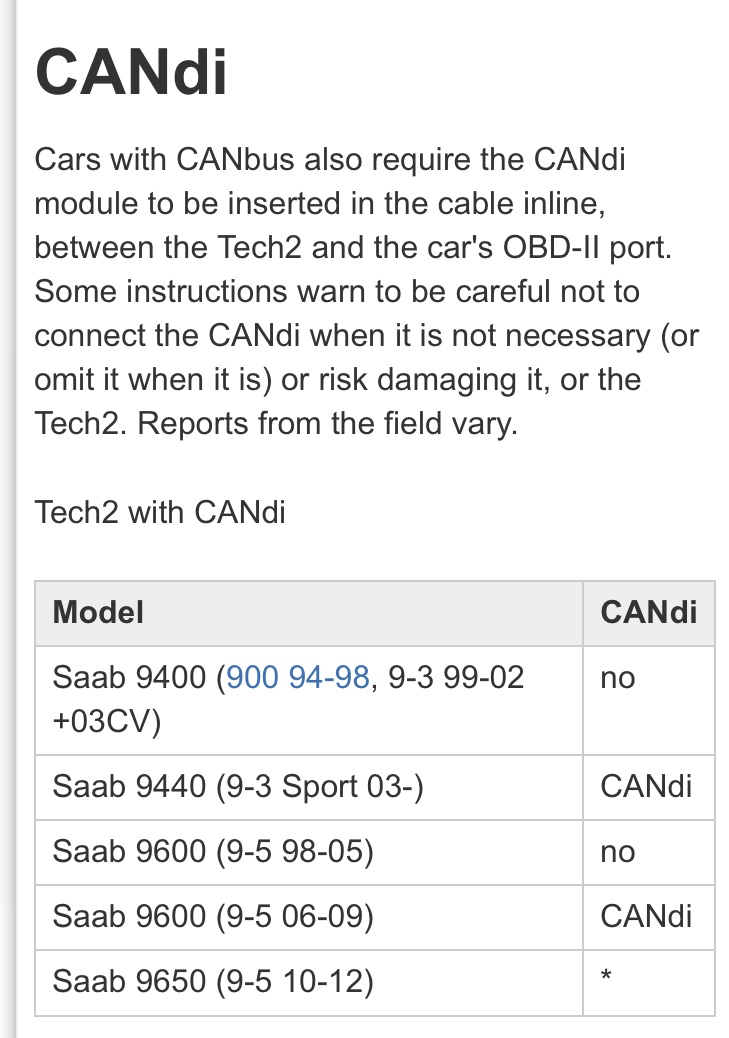Click the CANdi page heading

131,71
